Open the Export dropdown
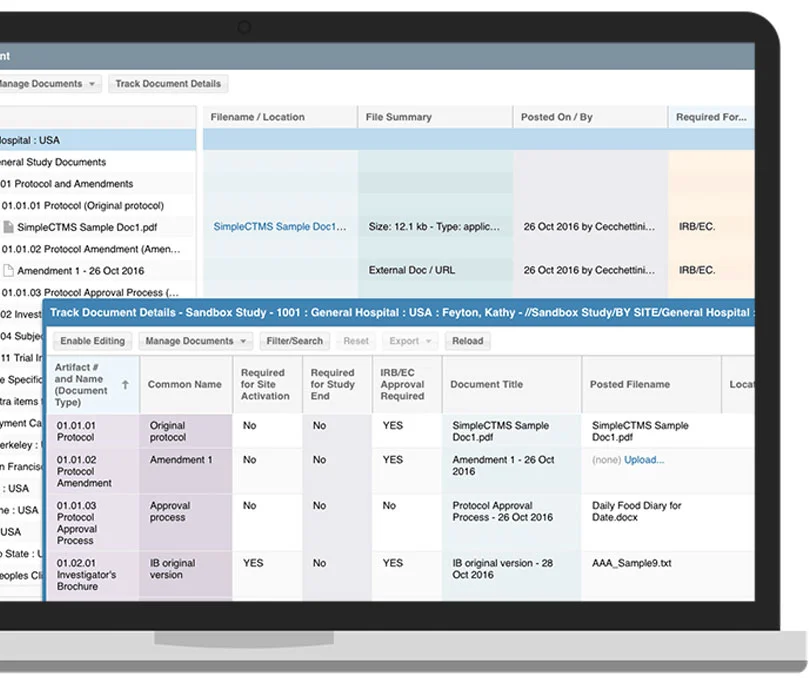The width and height of the screenshot is (809, 678). (x=409, y=341)
